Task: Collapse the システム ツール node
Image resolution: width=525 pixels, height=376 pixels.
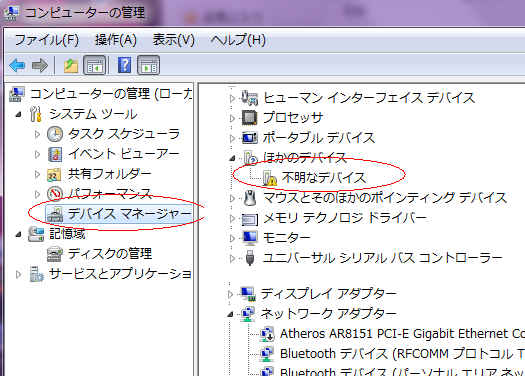Action: (18, 115)
